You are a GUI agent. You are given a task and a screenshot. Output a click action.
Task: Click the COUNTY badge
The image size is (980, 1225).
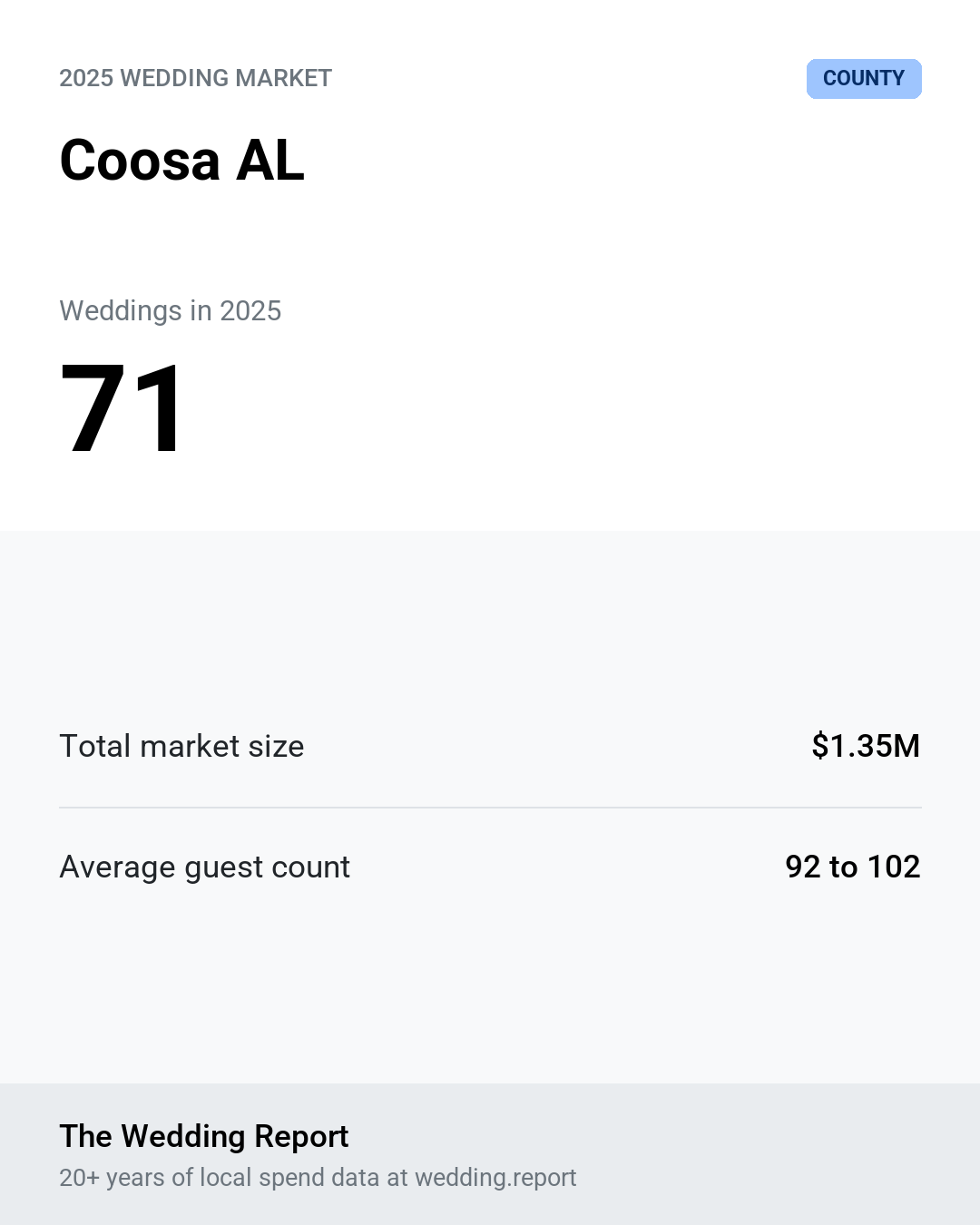(x=864, y=79)
